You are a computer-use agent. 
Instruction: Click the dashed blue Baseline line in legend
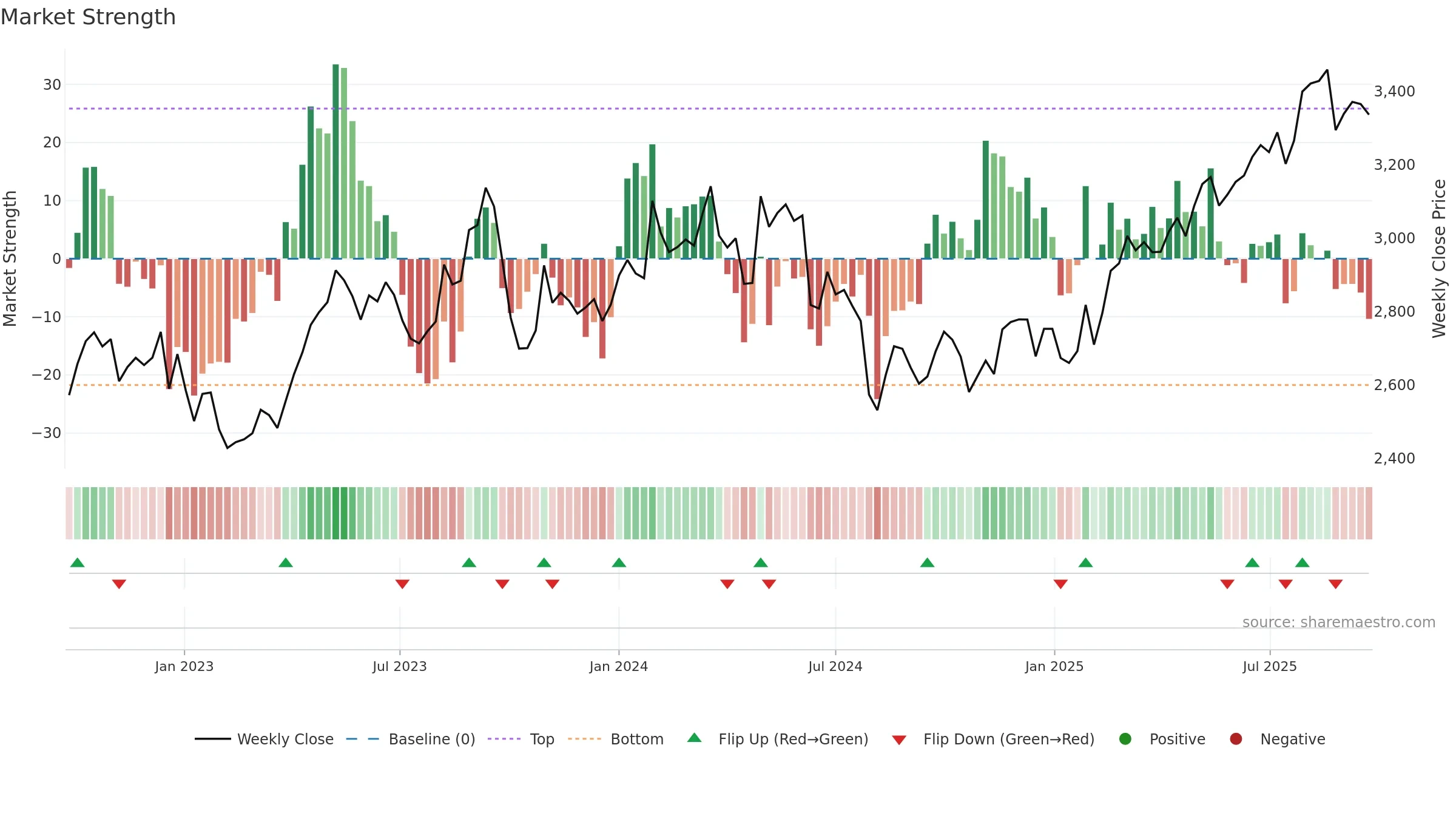pos(363,739)
